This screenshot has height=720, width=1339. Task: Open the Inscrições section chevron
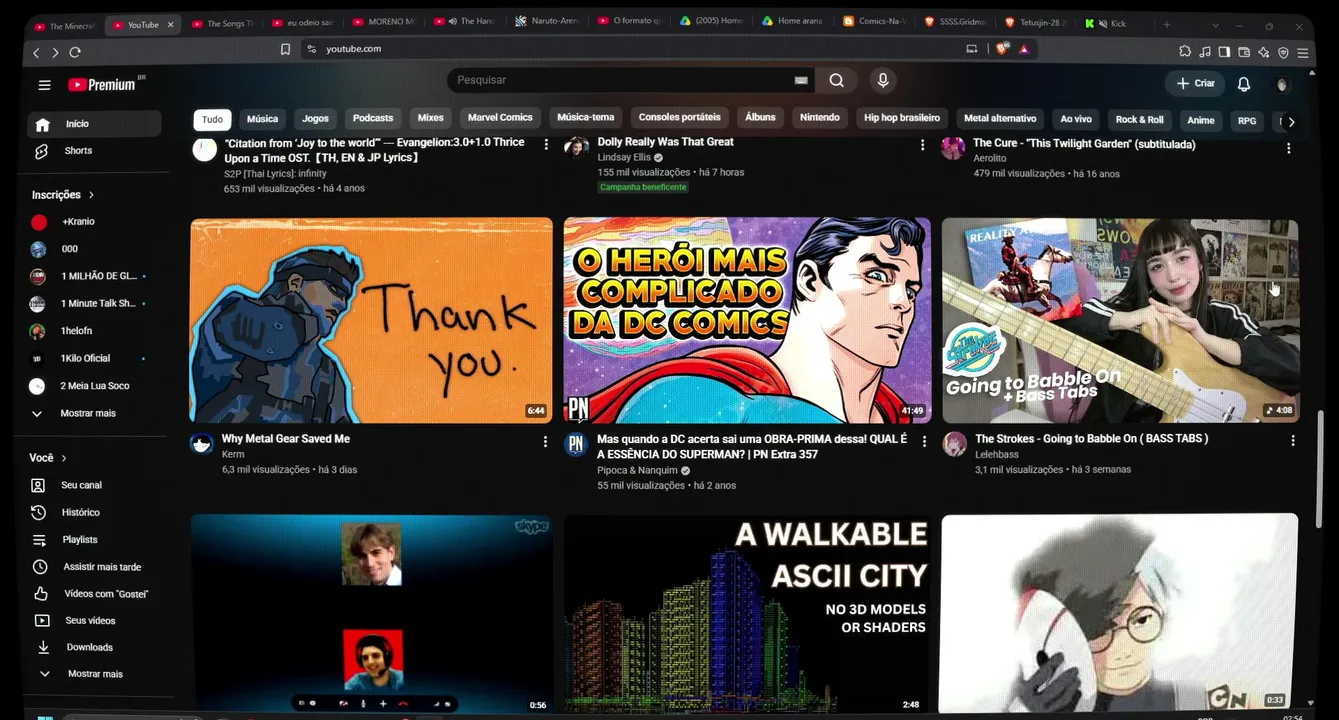[x=91, y=195]
